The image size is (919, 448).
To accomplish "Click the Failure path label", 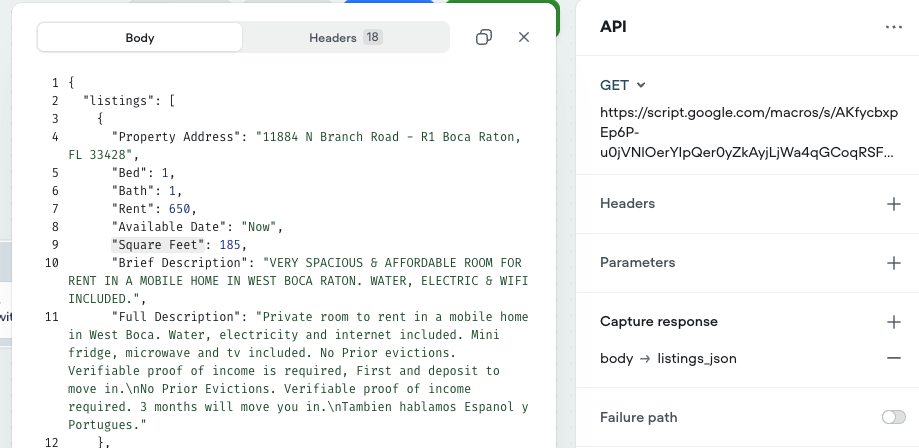I will [x=638, y=417].
